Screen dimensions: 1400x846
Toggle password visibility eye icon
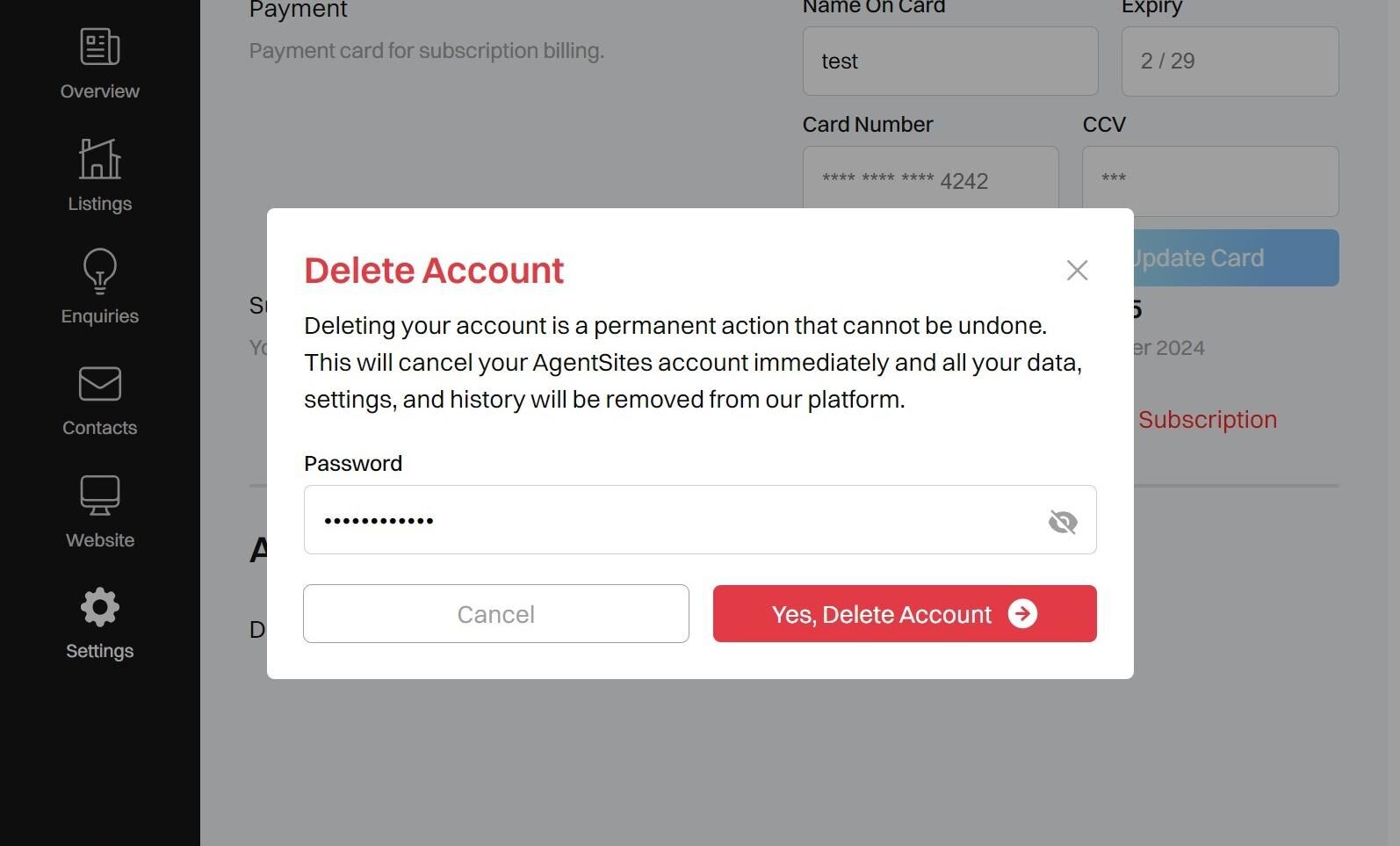(1063, 522)
